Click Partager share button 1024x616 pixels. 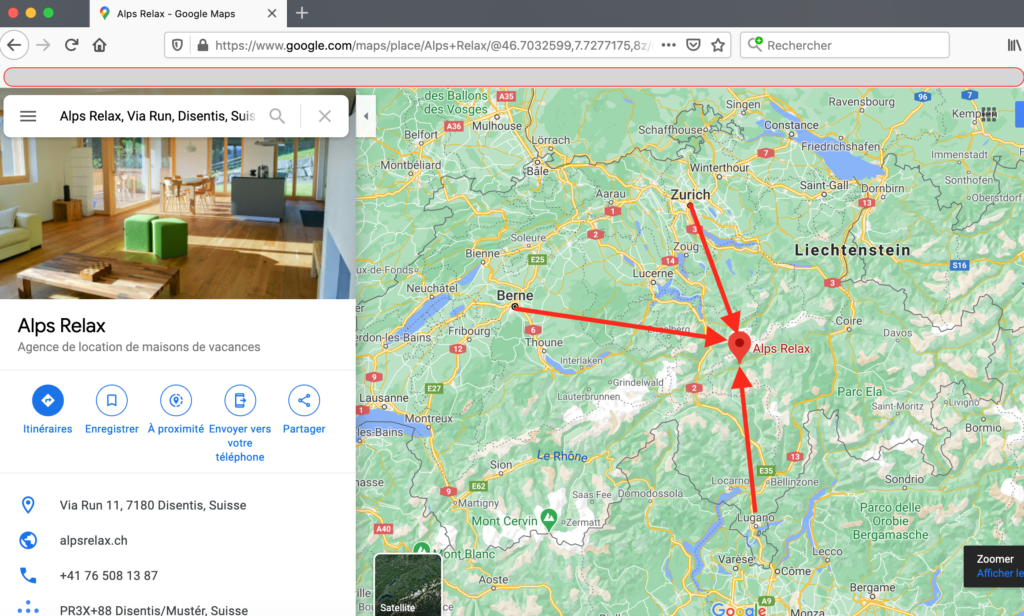tap(304, 410)
